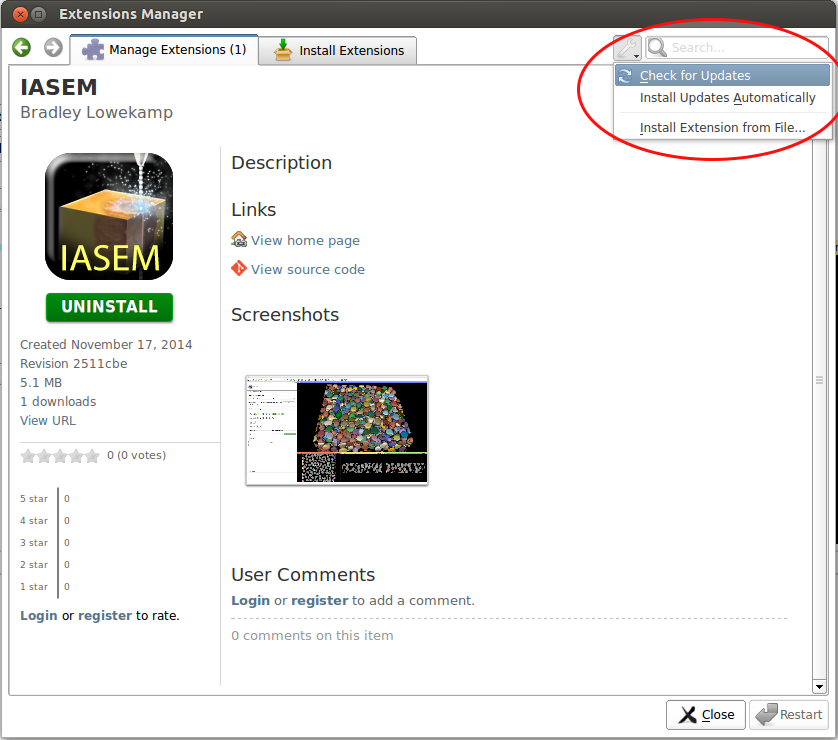Click the View URL link

[48, 421]
